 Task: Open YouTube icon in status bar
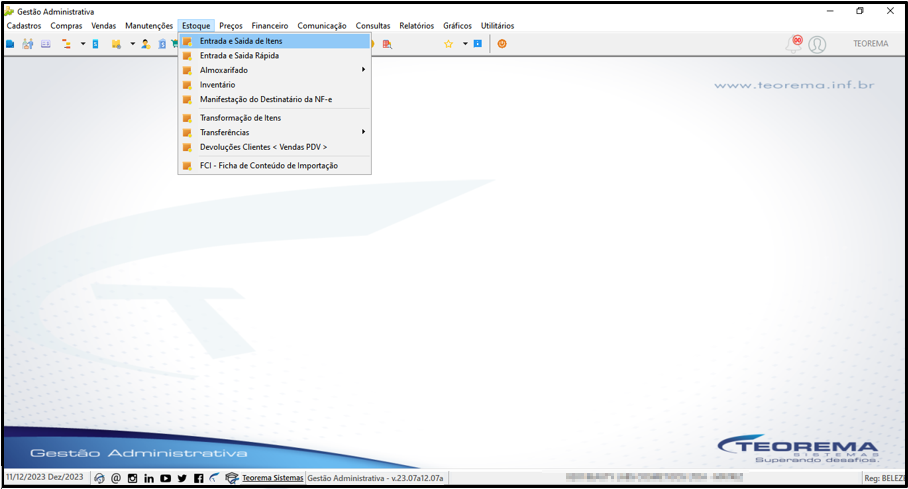coord(166,478)
